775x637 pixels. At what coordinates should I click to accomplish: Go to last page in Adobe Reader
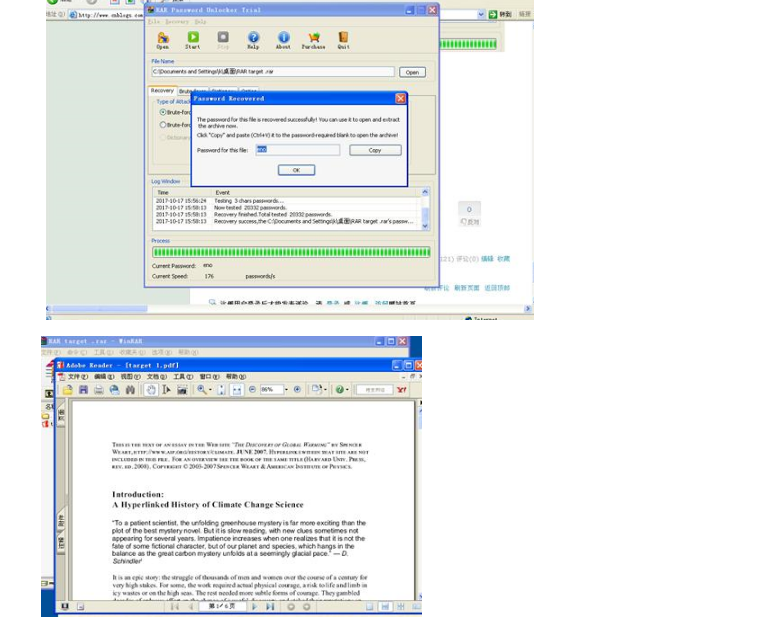click(270, 606)
